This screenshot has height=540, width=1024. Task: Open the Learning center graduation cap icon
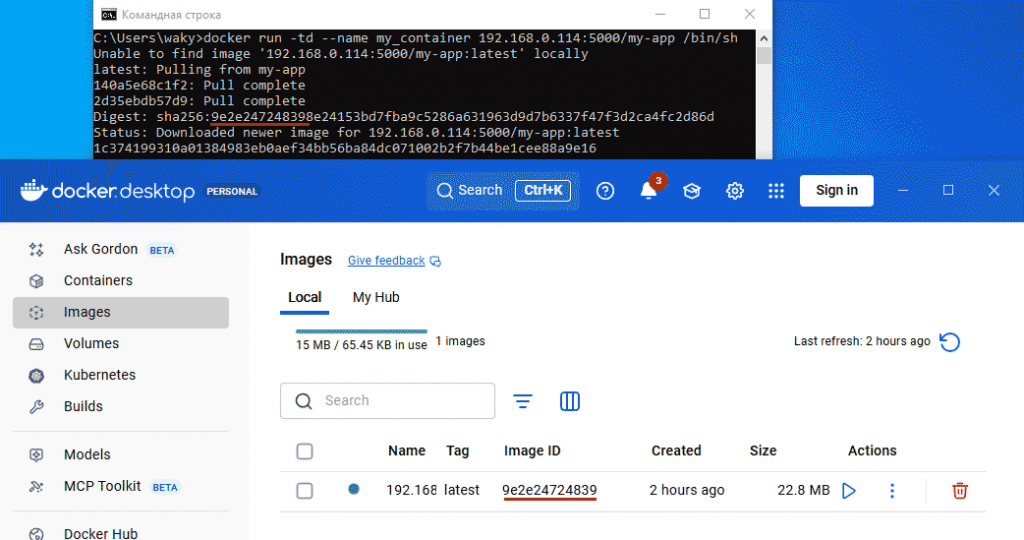692,191
